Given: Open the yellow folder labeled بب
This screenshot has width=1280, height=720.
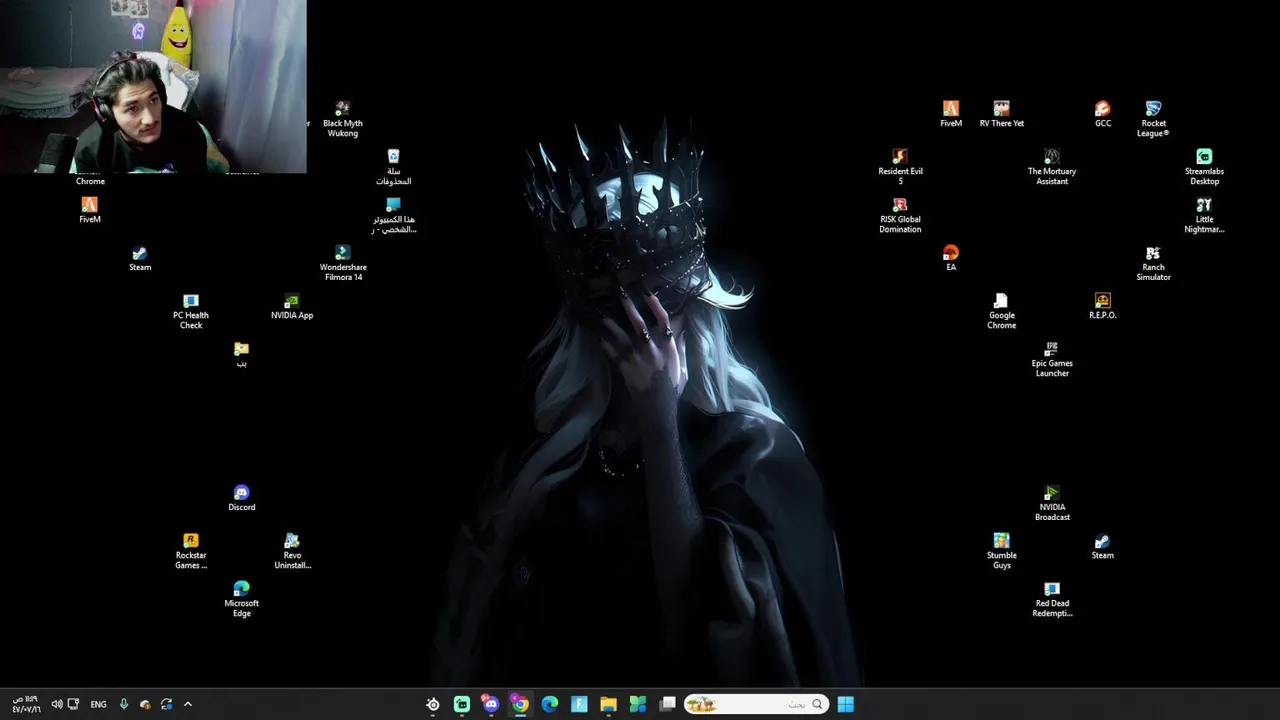Looking at the screenshot, I should pos(241,354).
